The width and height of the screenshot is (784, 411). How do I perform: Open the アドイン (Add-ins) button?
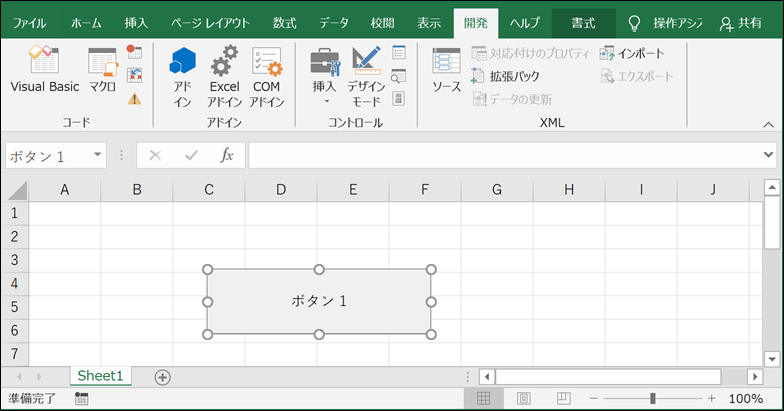tap(182, 78)
